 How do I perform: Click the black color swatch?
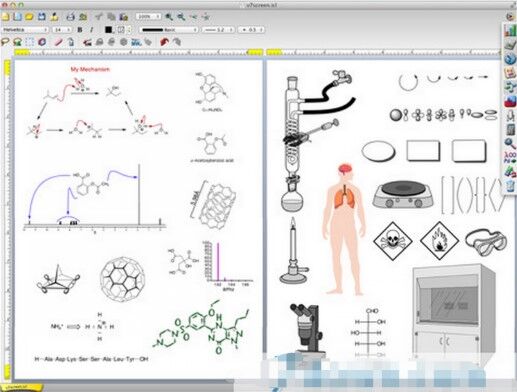(108, 30)
